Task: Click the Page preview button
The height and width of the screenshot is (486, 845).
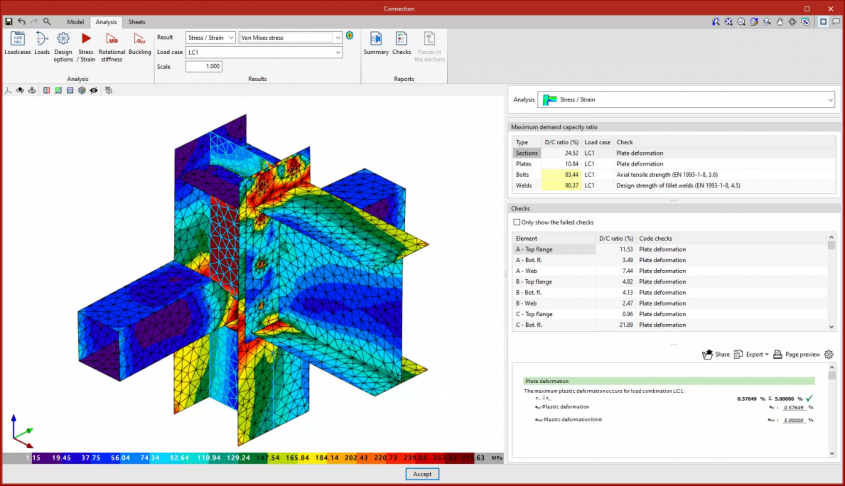Action: [796, 355]
